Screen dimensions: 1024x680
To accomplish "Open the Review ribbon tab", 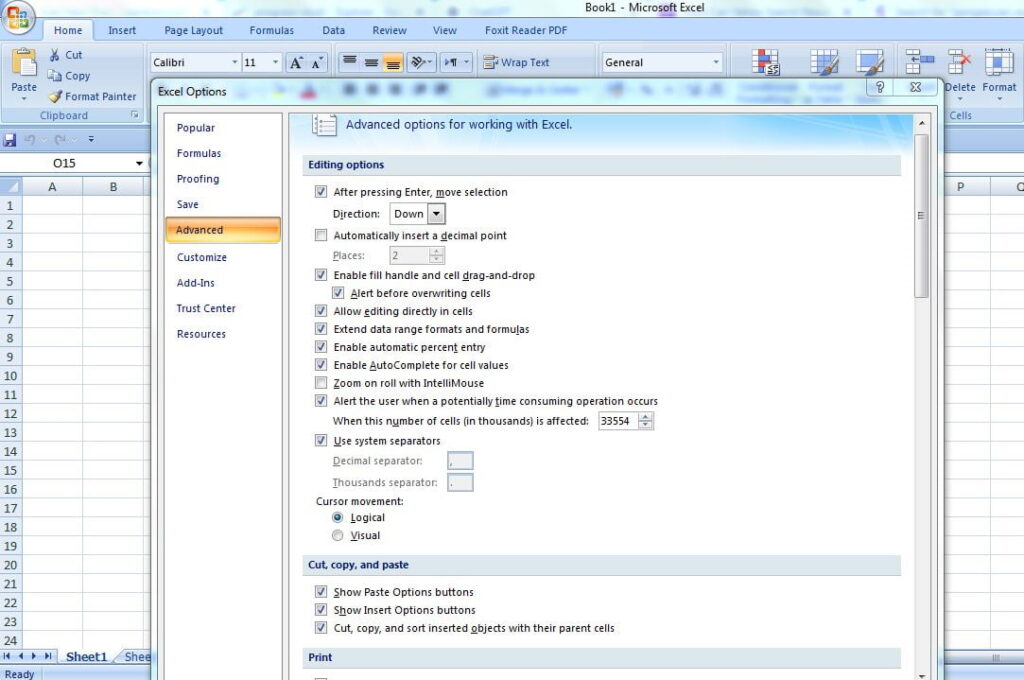I will 389,31.
